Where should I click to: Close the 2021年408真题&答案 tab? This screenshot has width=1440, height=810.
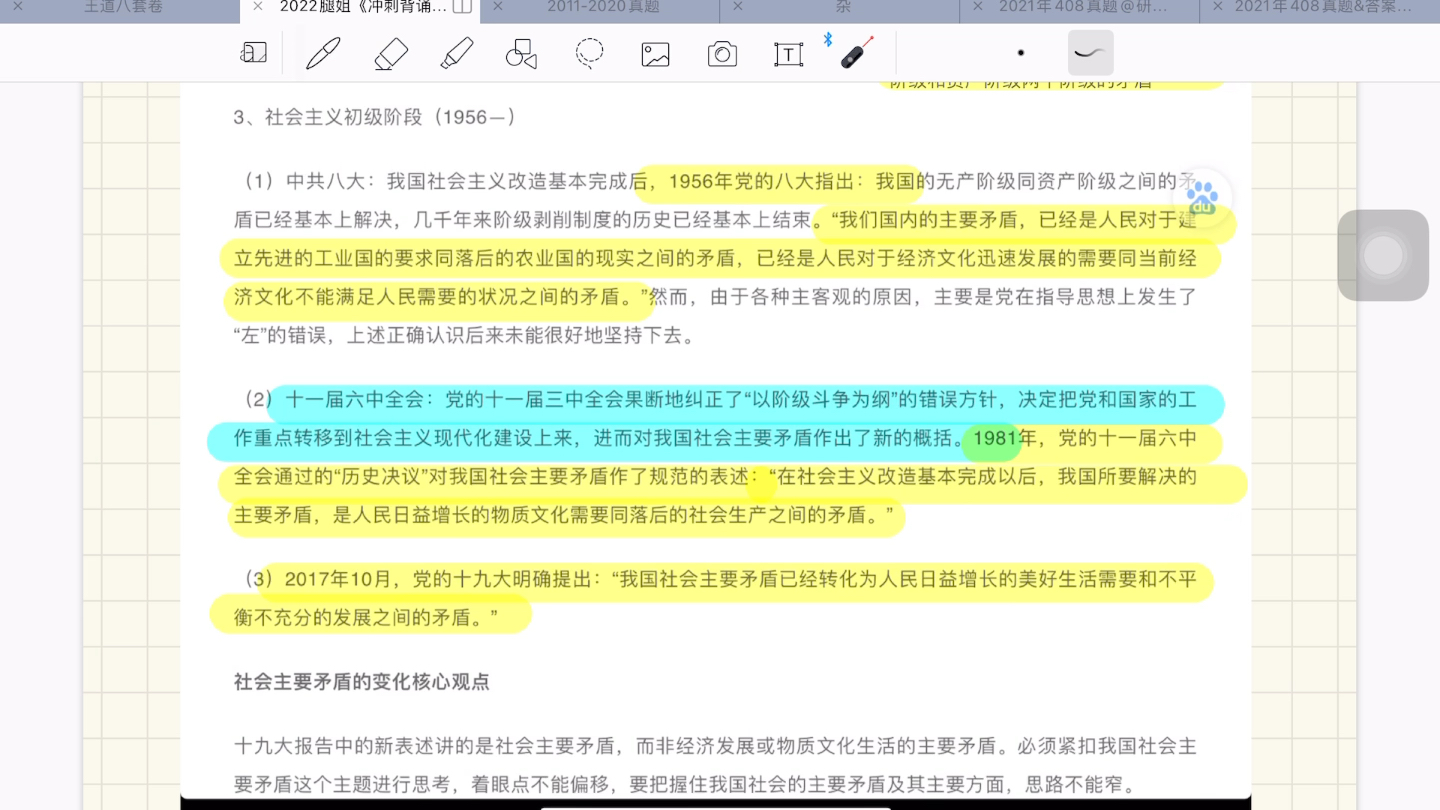[1217, 6]
